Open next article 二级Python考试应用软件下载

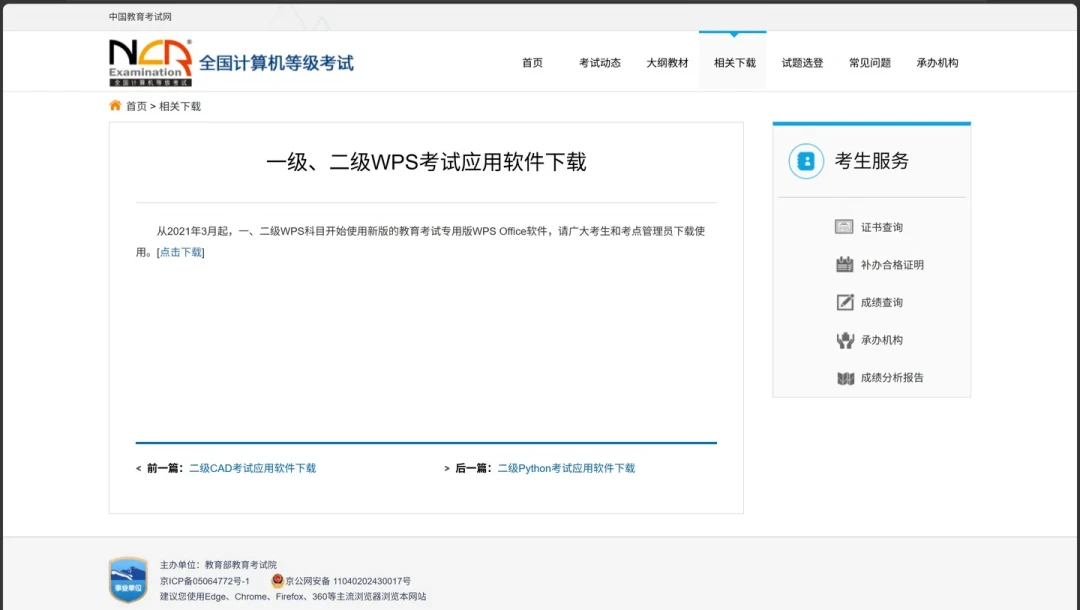point(566,468)
